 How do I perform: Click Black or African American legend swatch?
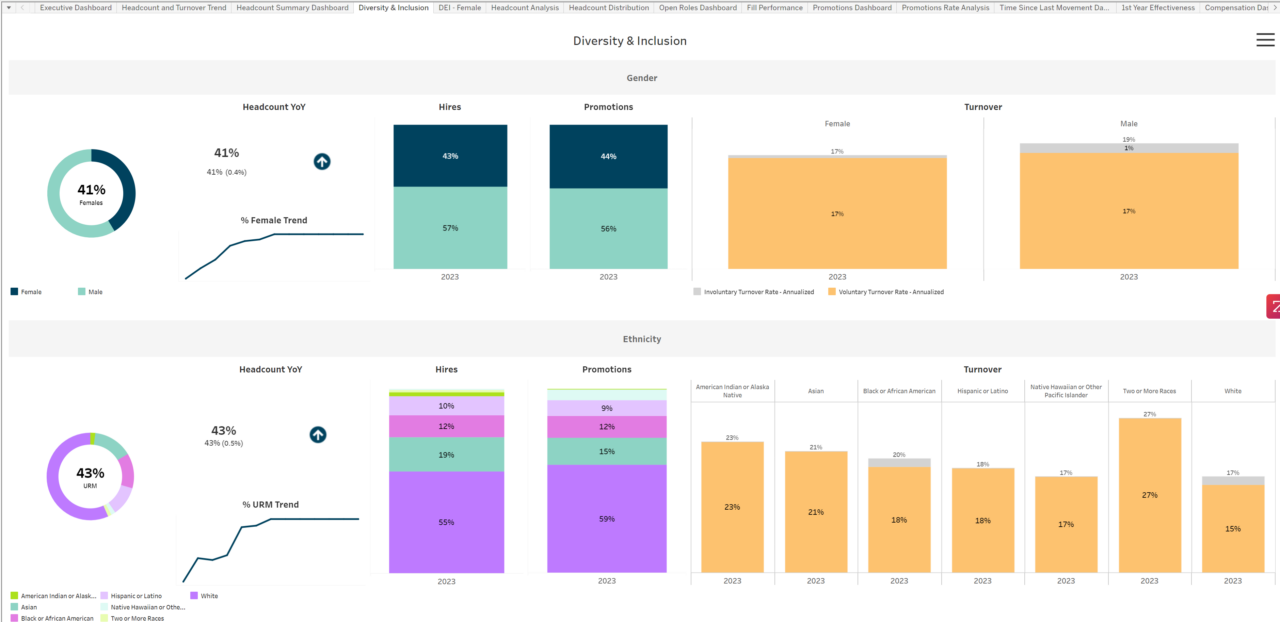point(14,618)
